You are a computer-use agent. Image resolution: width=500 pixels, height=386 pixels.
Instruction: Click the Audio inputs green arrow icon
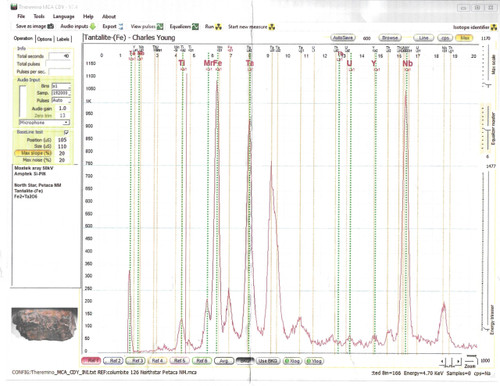(x=92, y=26)
